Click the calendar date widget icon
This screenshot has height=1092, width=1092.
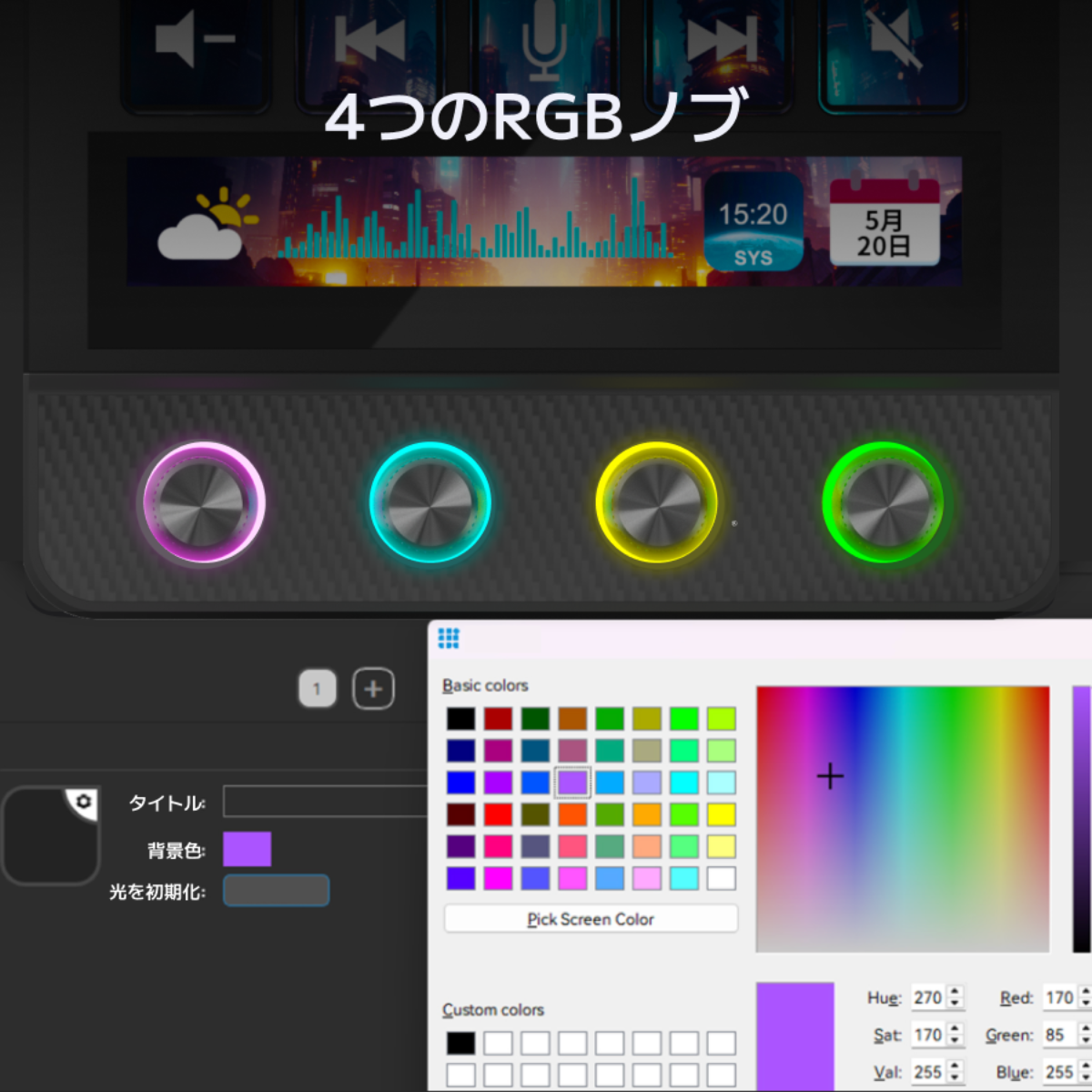pyautogui.click(x=885, y=223)
